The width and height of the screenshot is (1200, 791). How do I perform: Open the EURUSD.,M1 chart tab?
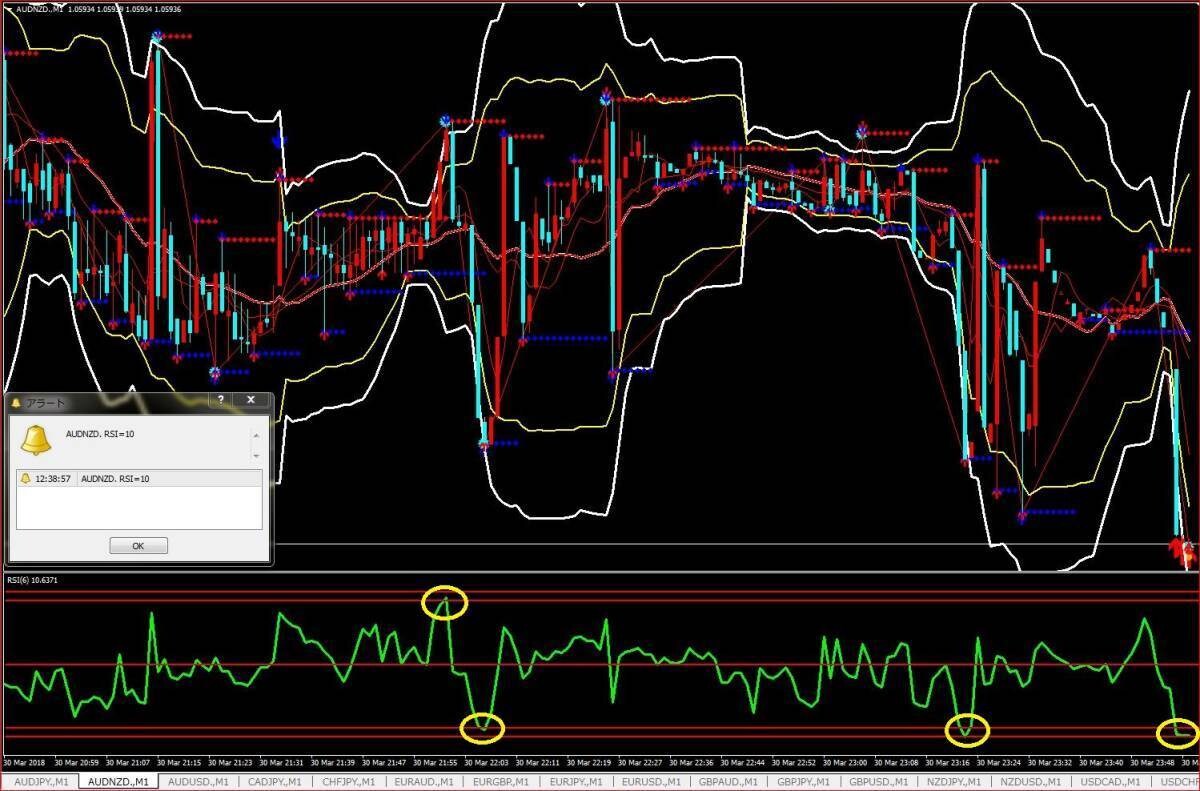point(652,782)
